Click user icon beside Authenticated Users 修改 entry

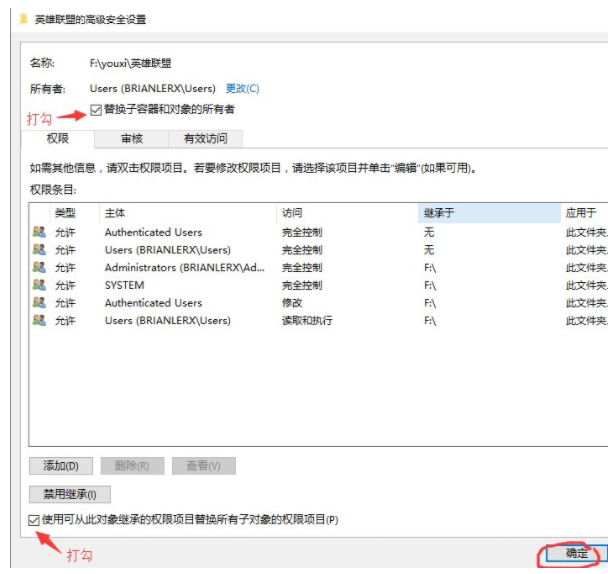tap(39, 303)
